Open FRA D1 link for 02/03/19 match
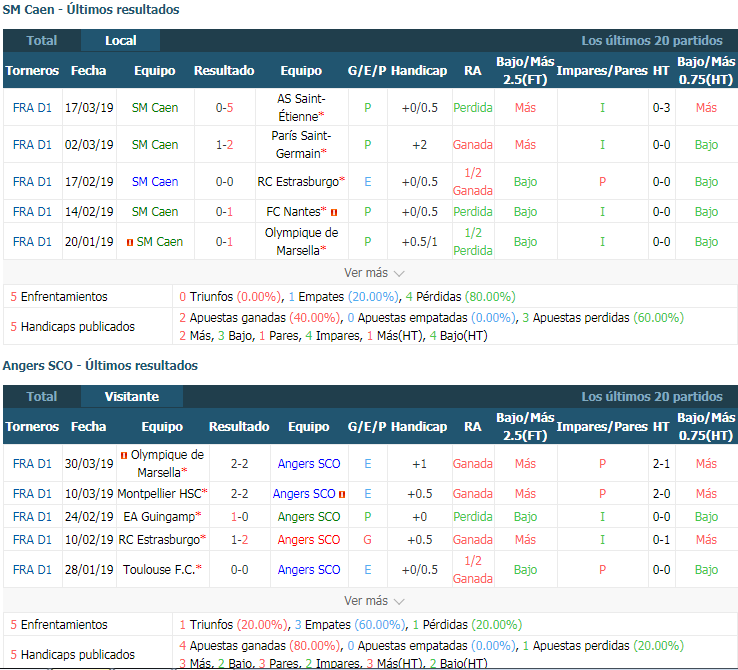 (32, 145)
